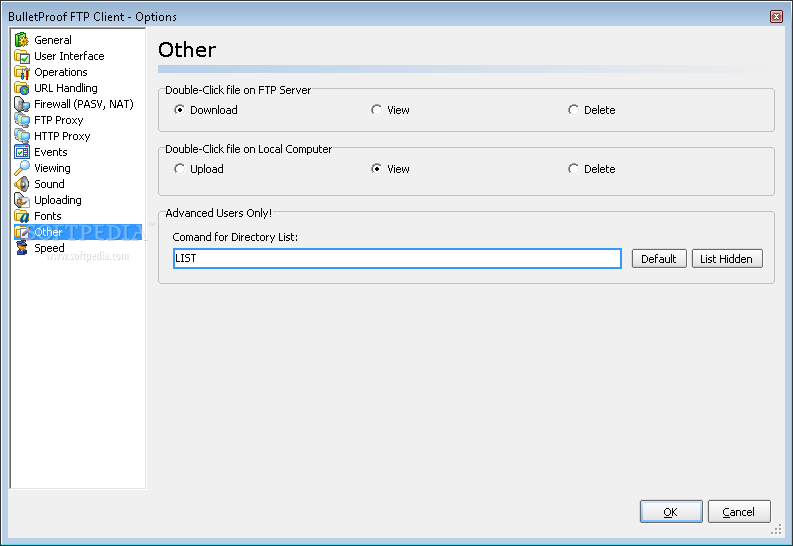793x546 pixels.
Task: Click the Other category icon
Action: click(x=22, y=232)
